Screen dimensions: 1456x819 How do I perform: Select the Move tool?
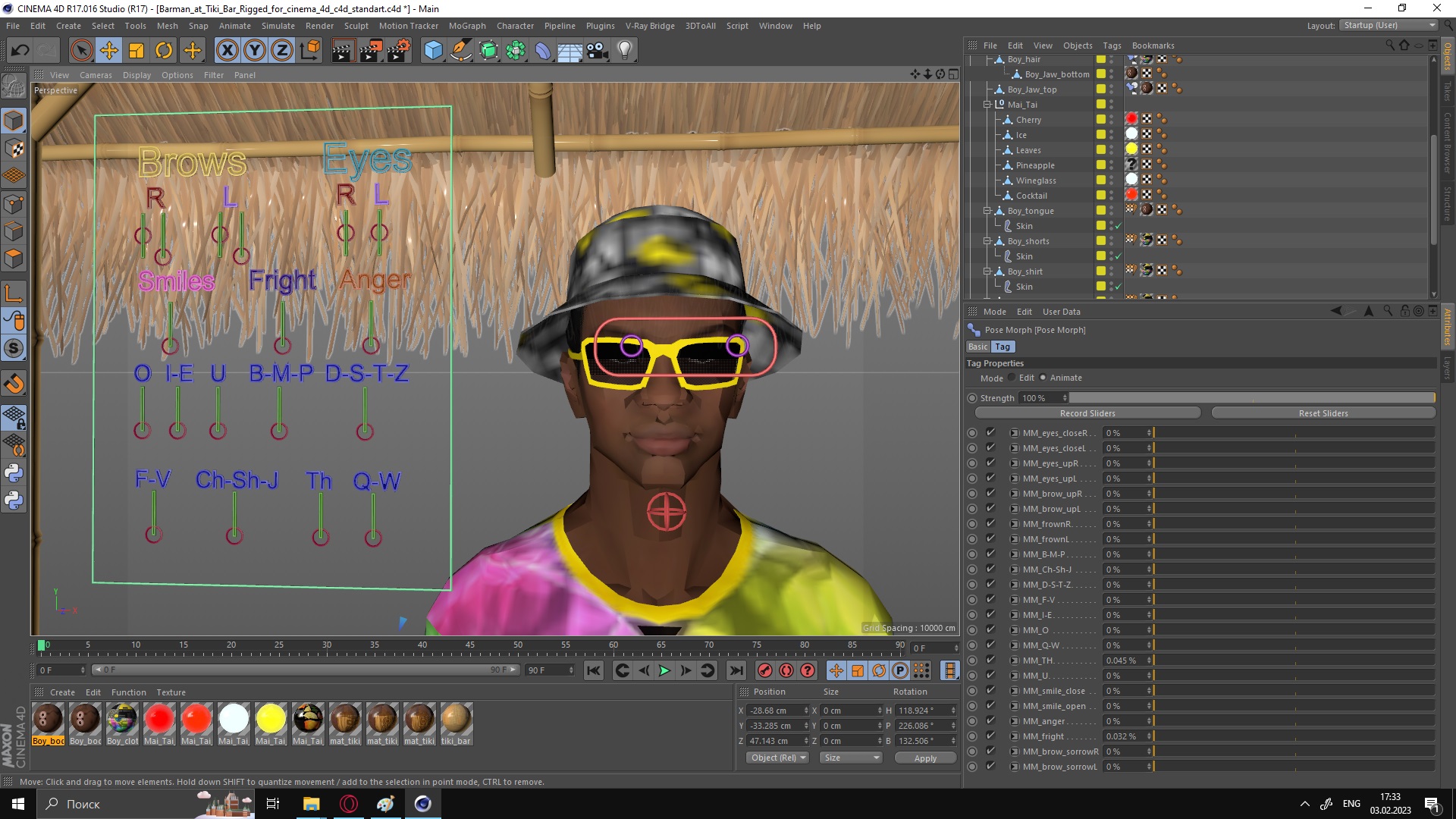coord(109,51)
